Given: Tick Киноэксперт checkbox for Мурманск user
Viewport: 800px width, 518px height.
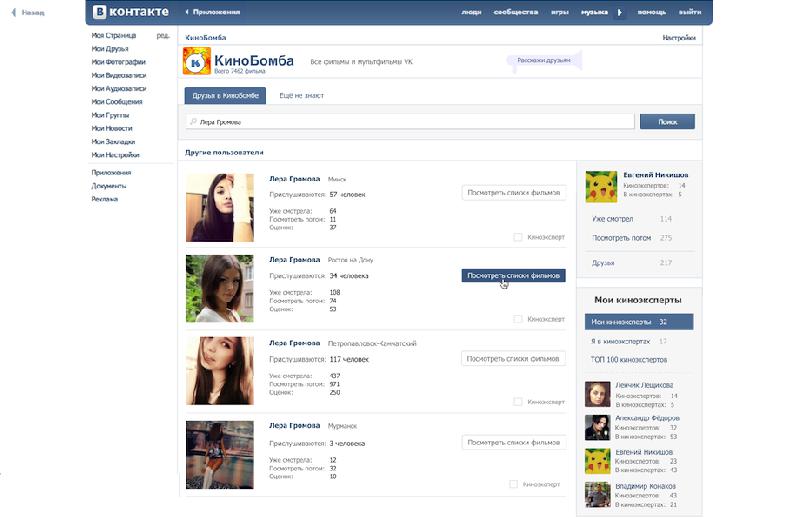Looking at the screenshot, I should (514, 484).
